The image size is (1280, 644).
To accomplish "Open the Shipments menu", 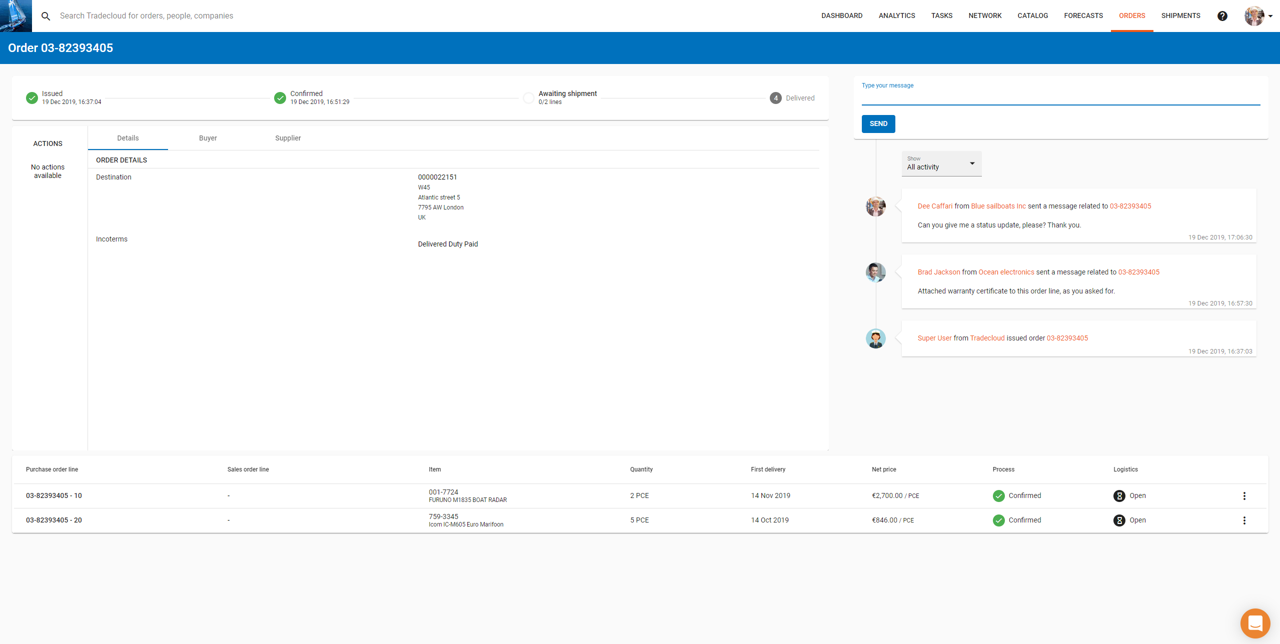I will click(1181, 16).
